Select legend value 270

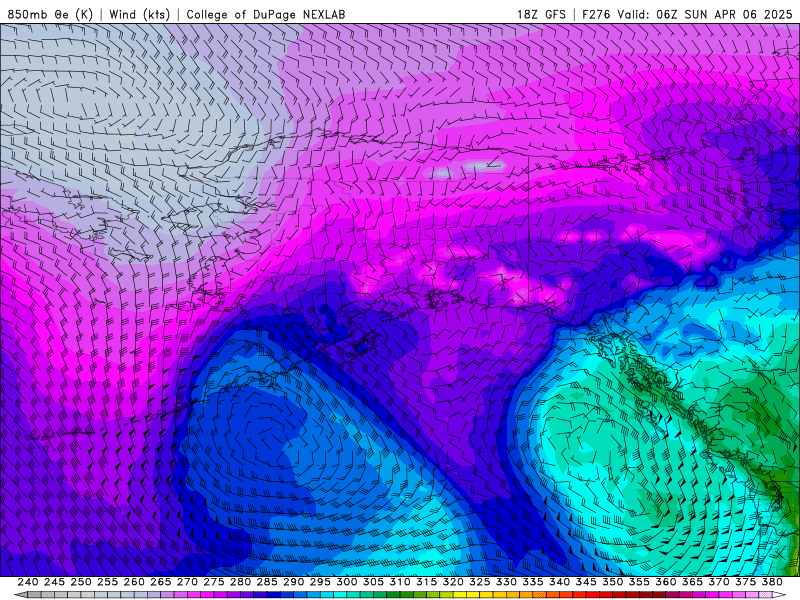(x=187, y=582)
